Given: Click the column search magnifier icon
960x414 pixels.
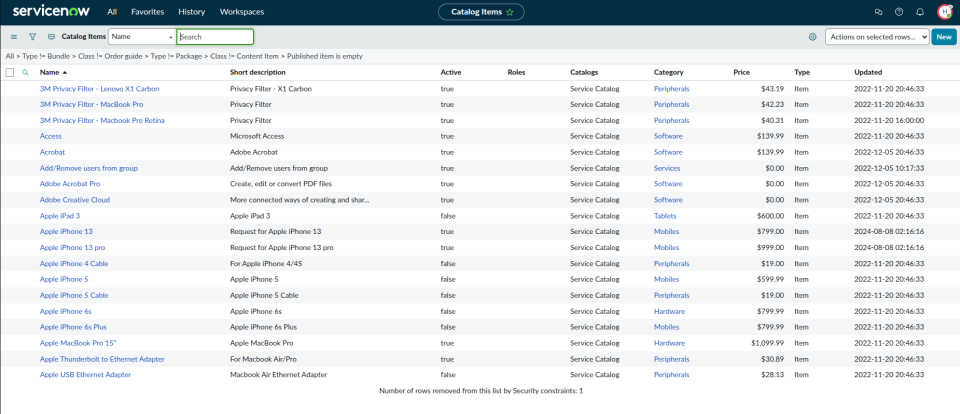Looking at the screenshot, I should 26,72.
